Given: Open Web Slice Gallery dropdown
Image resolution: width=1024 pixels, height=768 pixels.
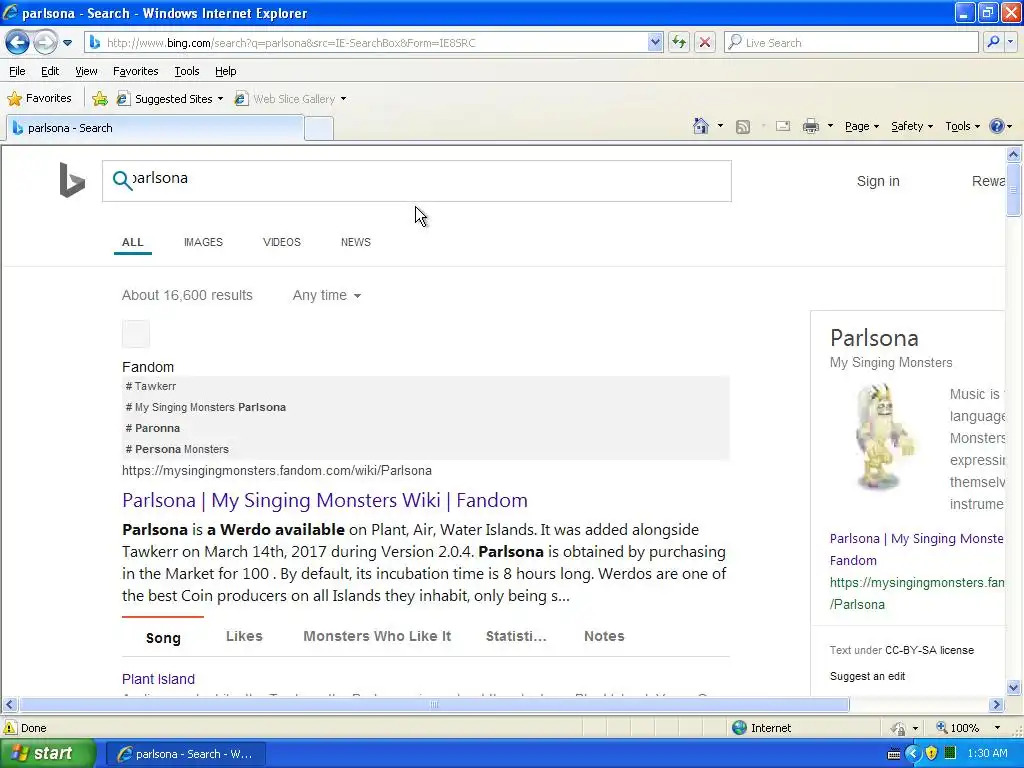Looking at the screenshot, I should 291,99.
